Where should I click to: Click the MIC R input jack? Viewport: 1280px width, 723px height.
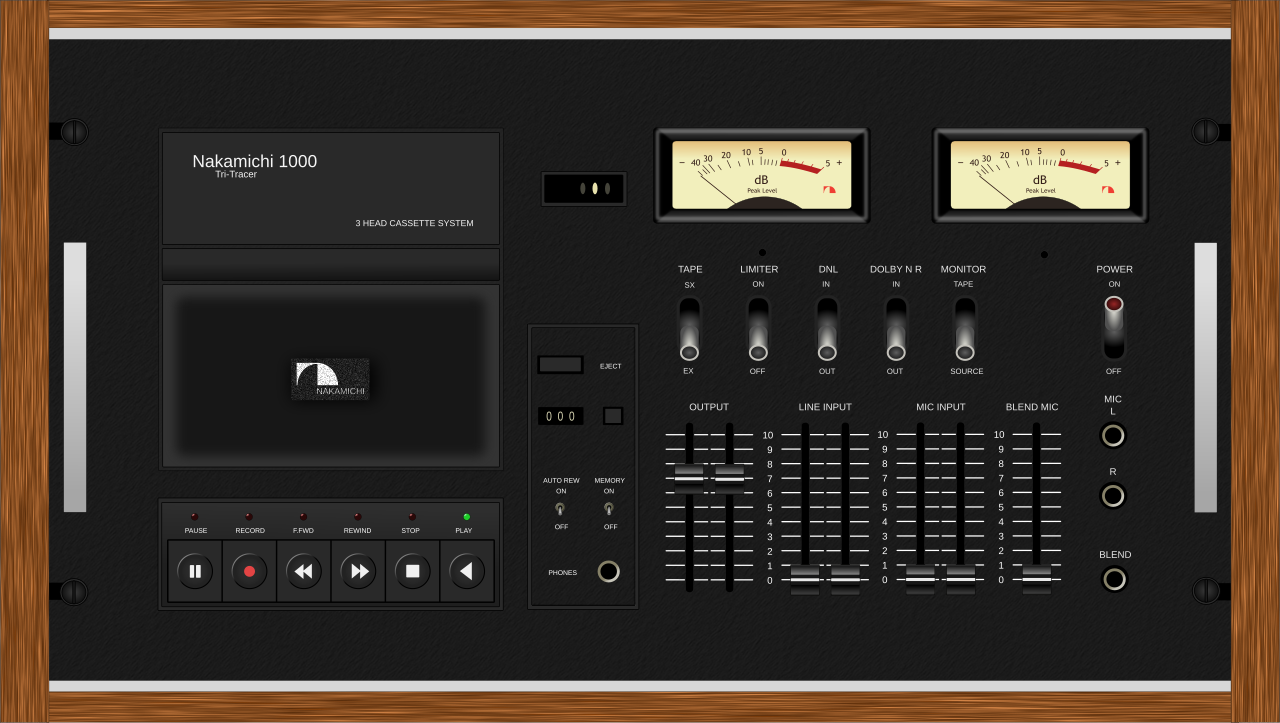pyautogui.click(x=1113, y=495)
